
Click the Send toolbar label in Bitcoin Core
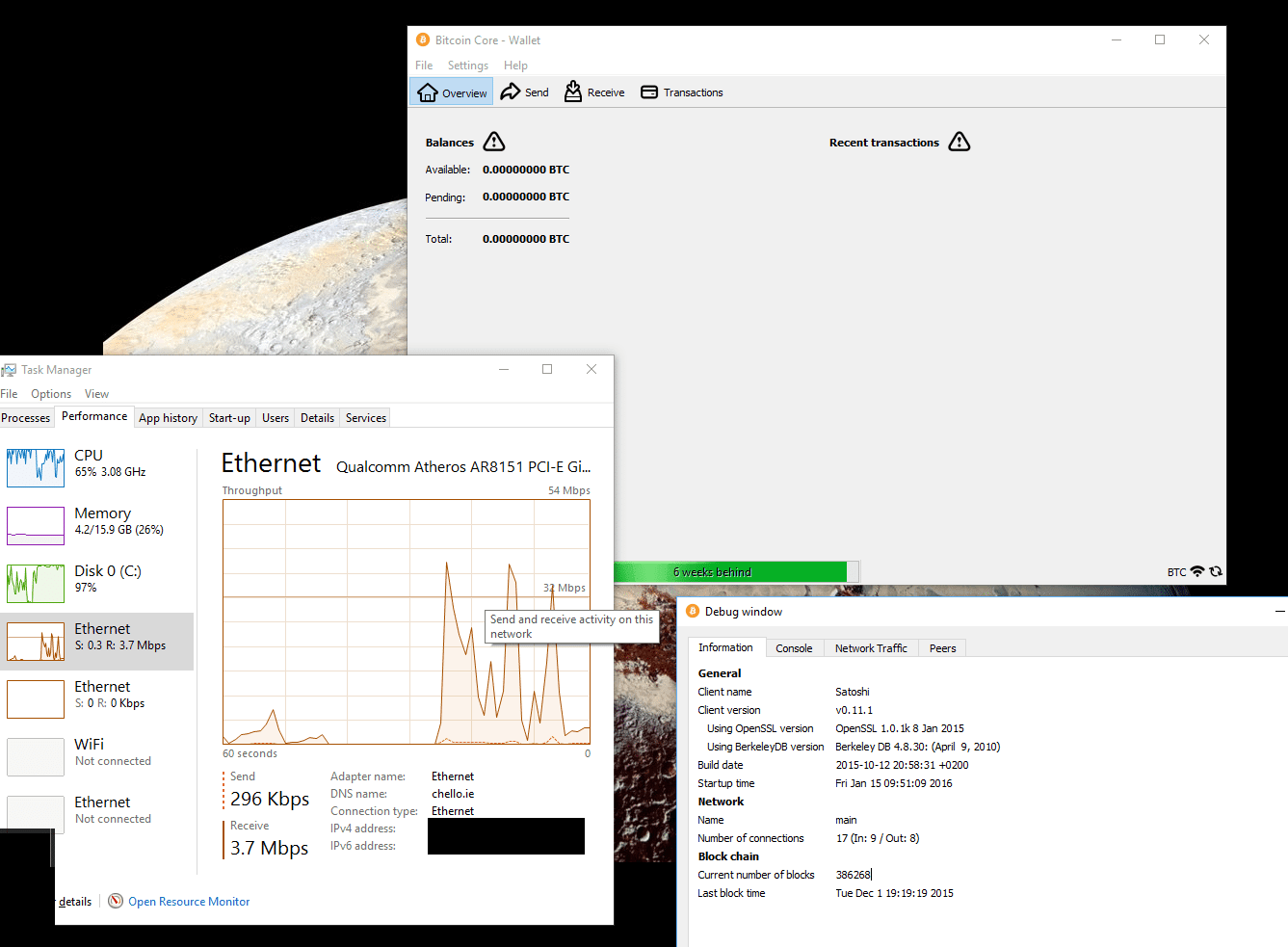537,92
